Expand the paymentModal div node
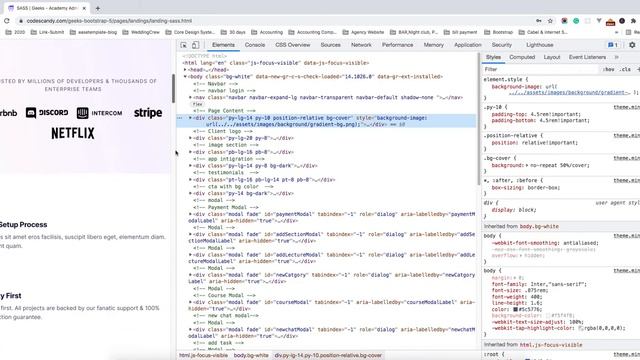The width and height of the screenshot is (640, 360). point(191,214)
